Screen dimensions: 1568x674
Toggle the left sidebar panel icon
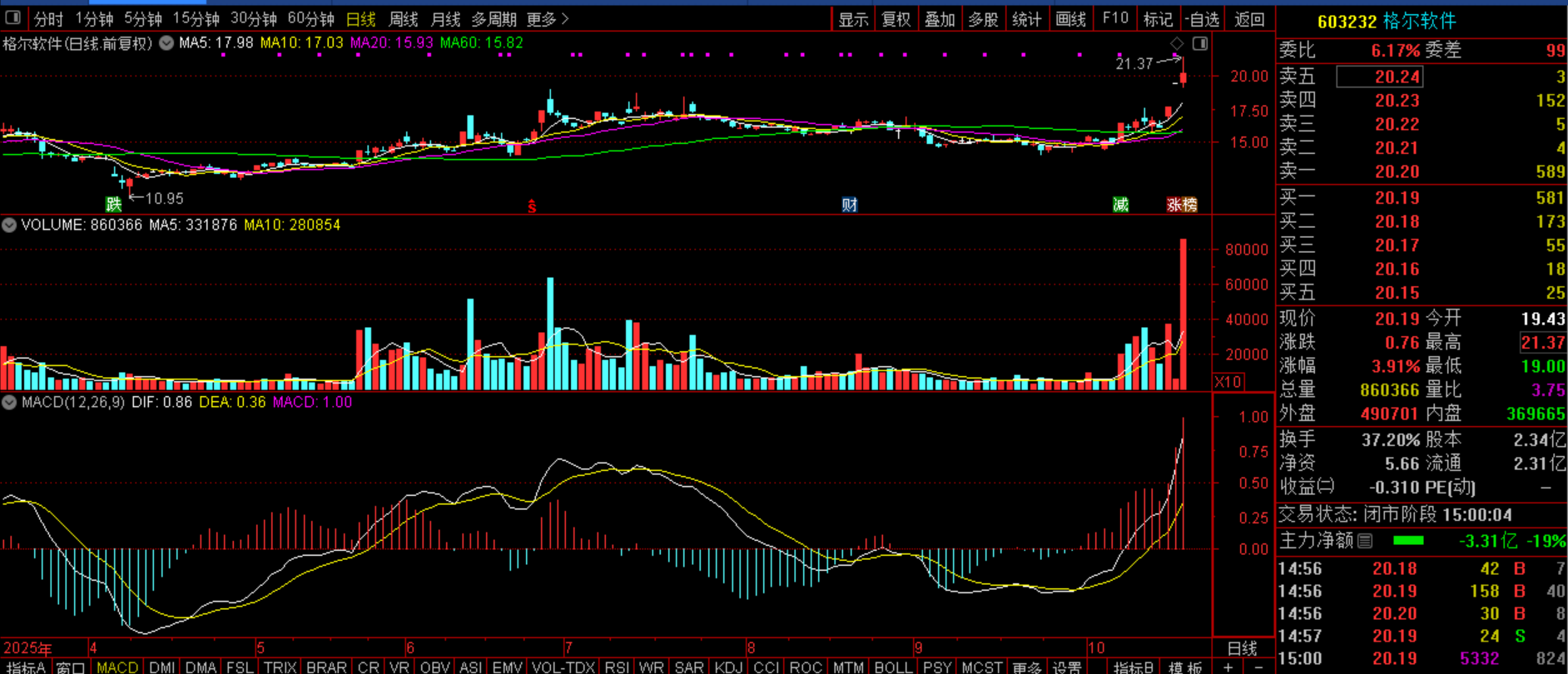point(13,17)
